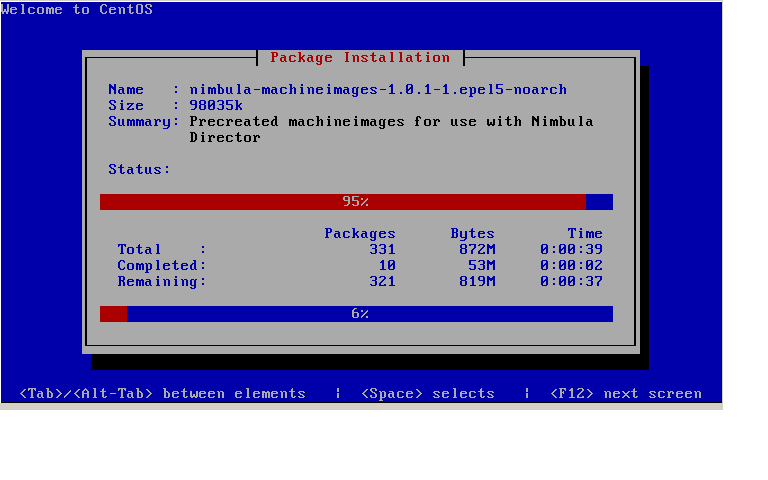Image resolution: width=768 pixels, height=480 pixels.
Task: Click the F12 next screen hint
Action: [x=625, y=394]
